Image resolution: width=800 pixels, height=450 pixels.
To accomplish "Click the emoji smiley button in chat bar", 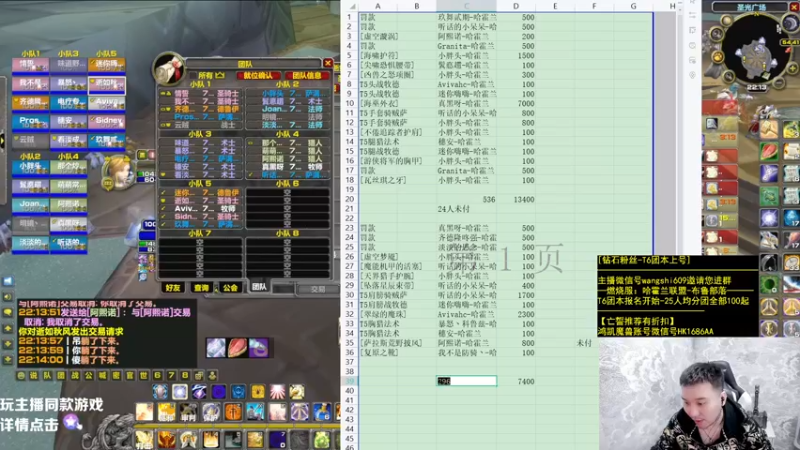I will pos(20,376).
